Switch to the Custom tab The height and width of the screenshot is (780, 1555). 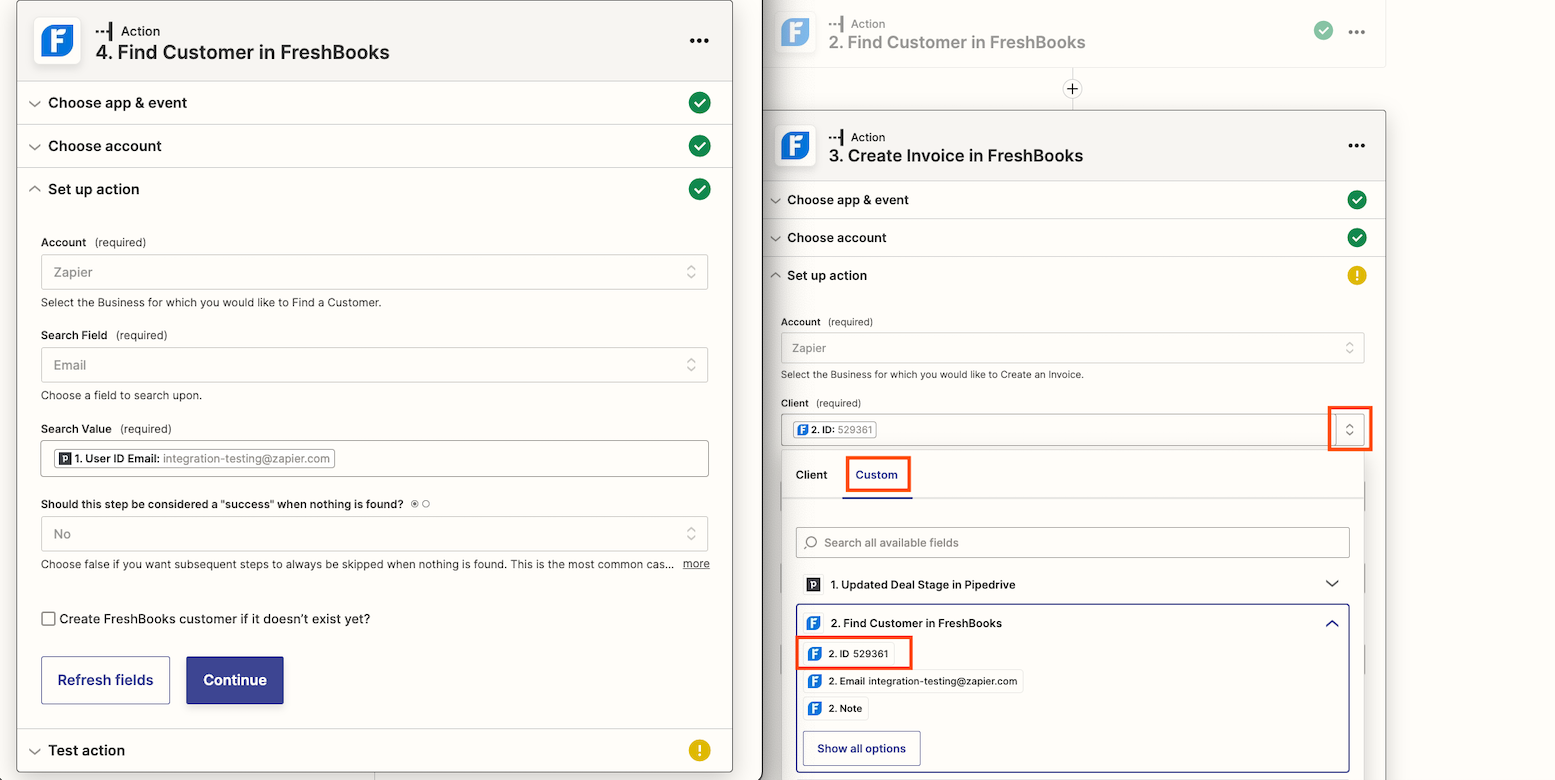pyautogui.click(x=877, y=475)
